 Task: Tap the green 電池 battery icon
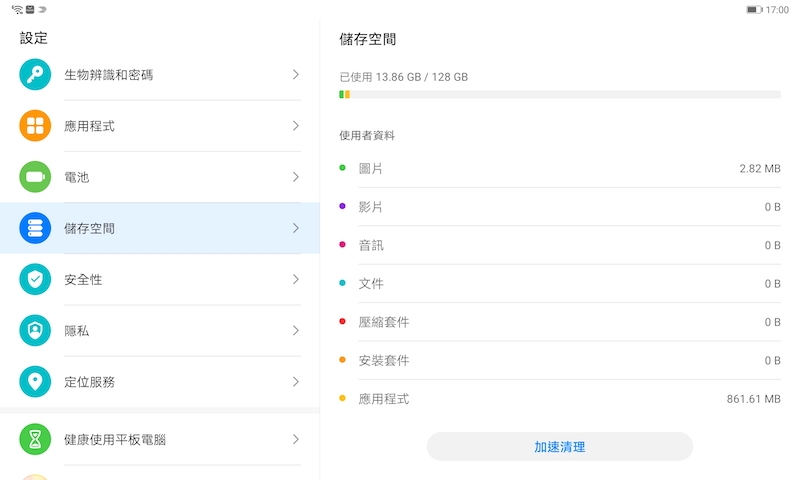[x=35, y=177]
